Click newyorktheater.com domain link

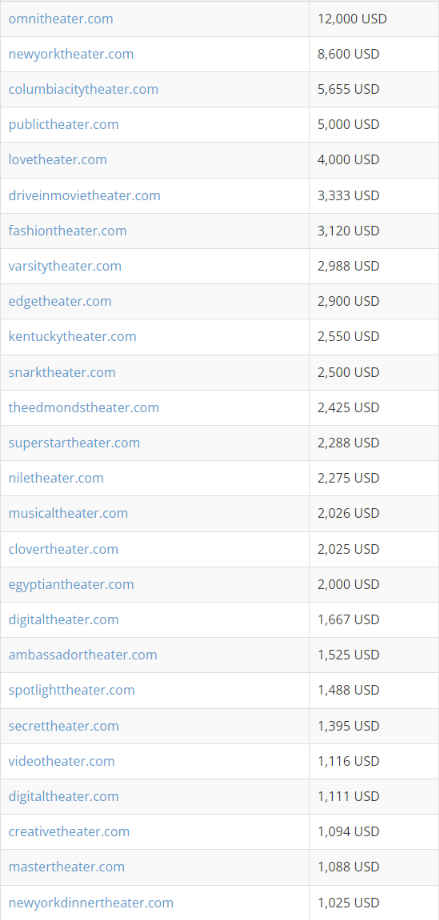coord(71,54)
